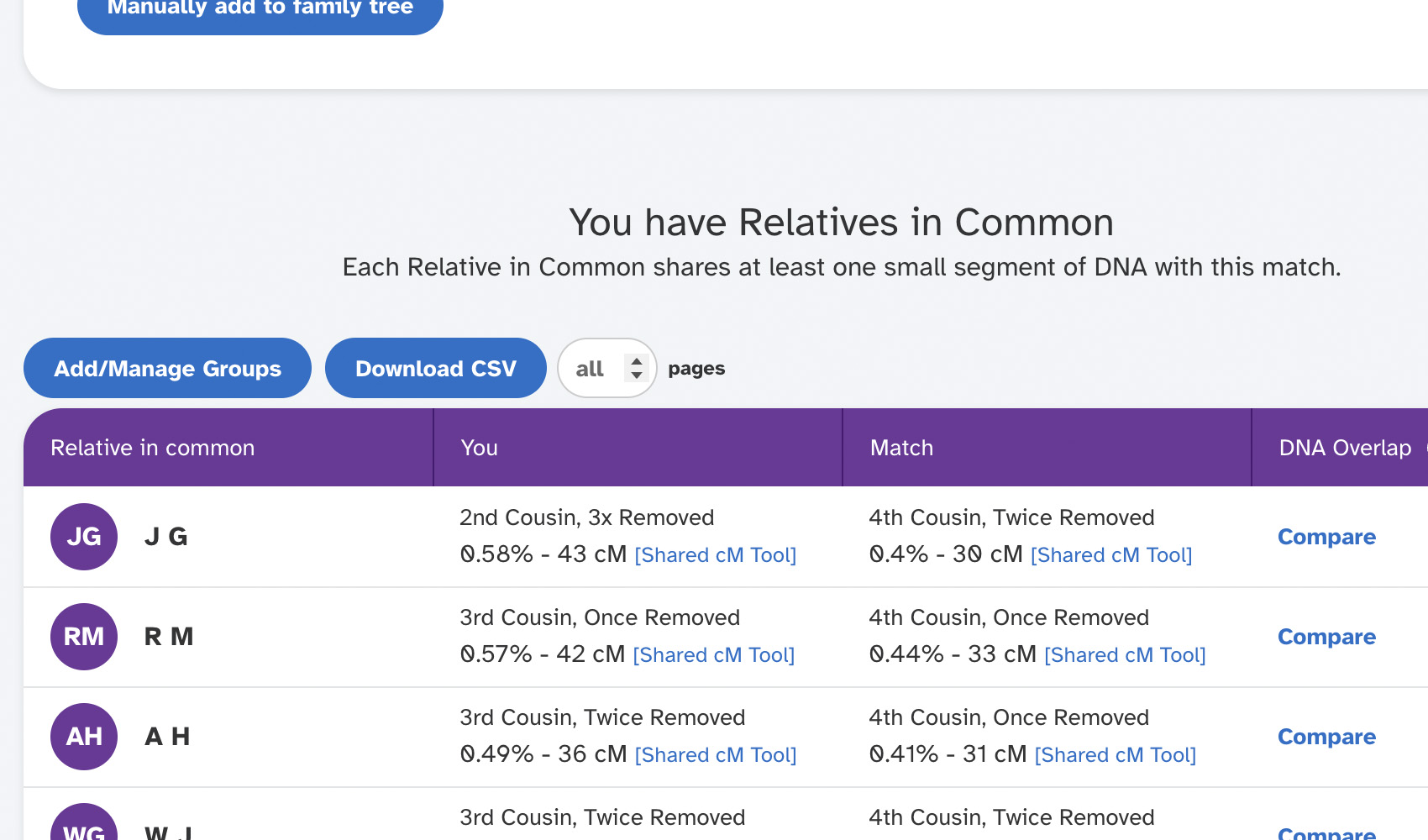Select '4th Cousin, Twice Removed' in J G row
Image resolution: width=1428 pixels, height=840 pixels.
pyautogui.click(x=1011, y=517)
